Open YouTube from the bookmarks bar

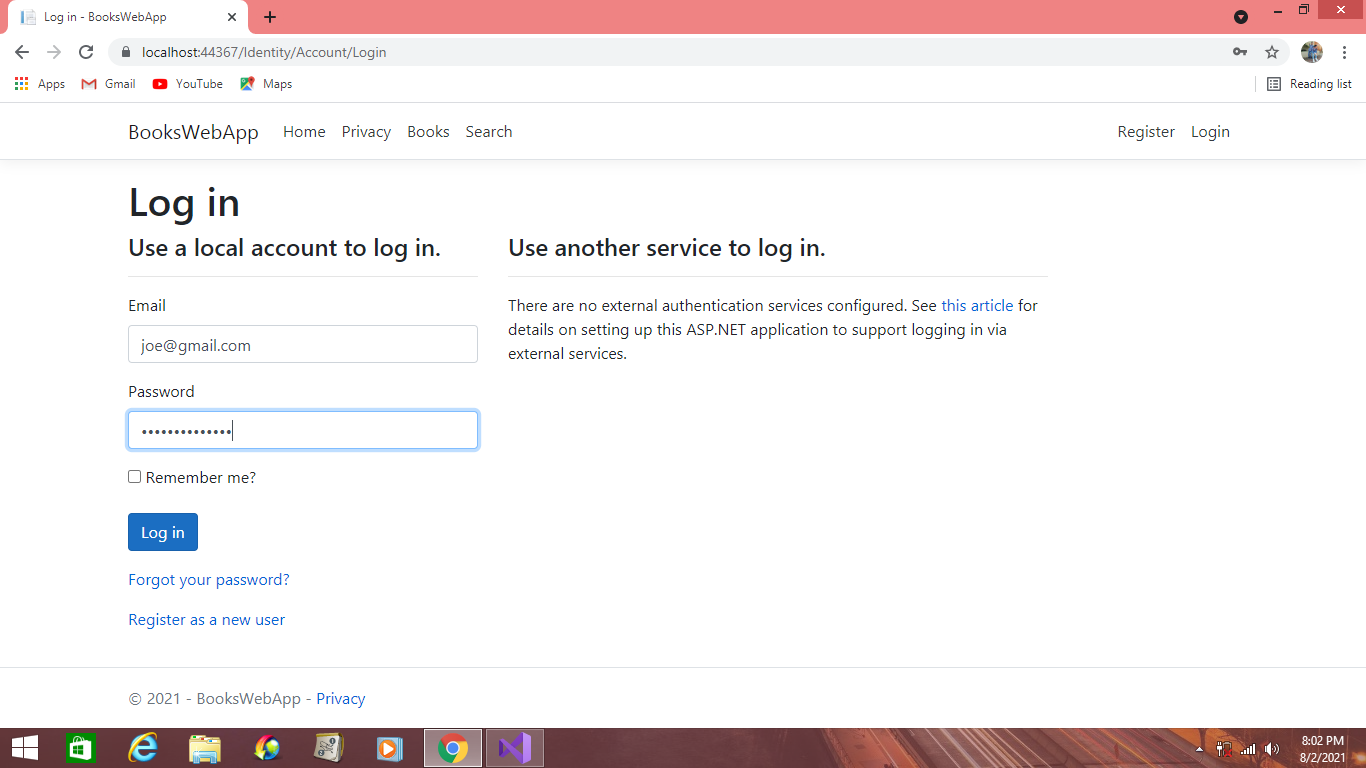187,84
